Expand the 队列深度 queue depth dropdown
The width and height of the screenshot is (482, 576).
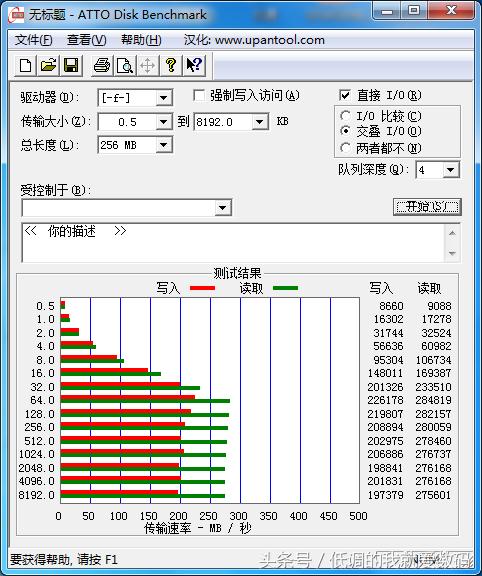pyautogui.click(x=451, y=170)
